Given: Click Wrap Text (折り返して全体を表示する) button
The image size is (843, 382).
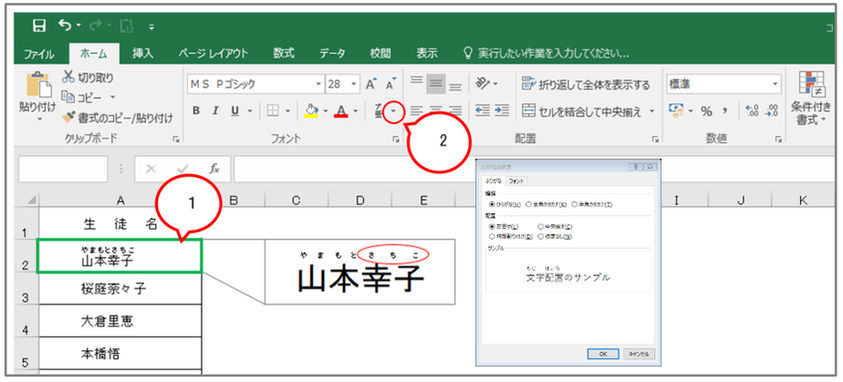Looking at the screenshot, I should [585, 84].
